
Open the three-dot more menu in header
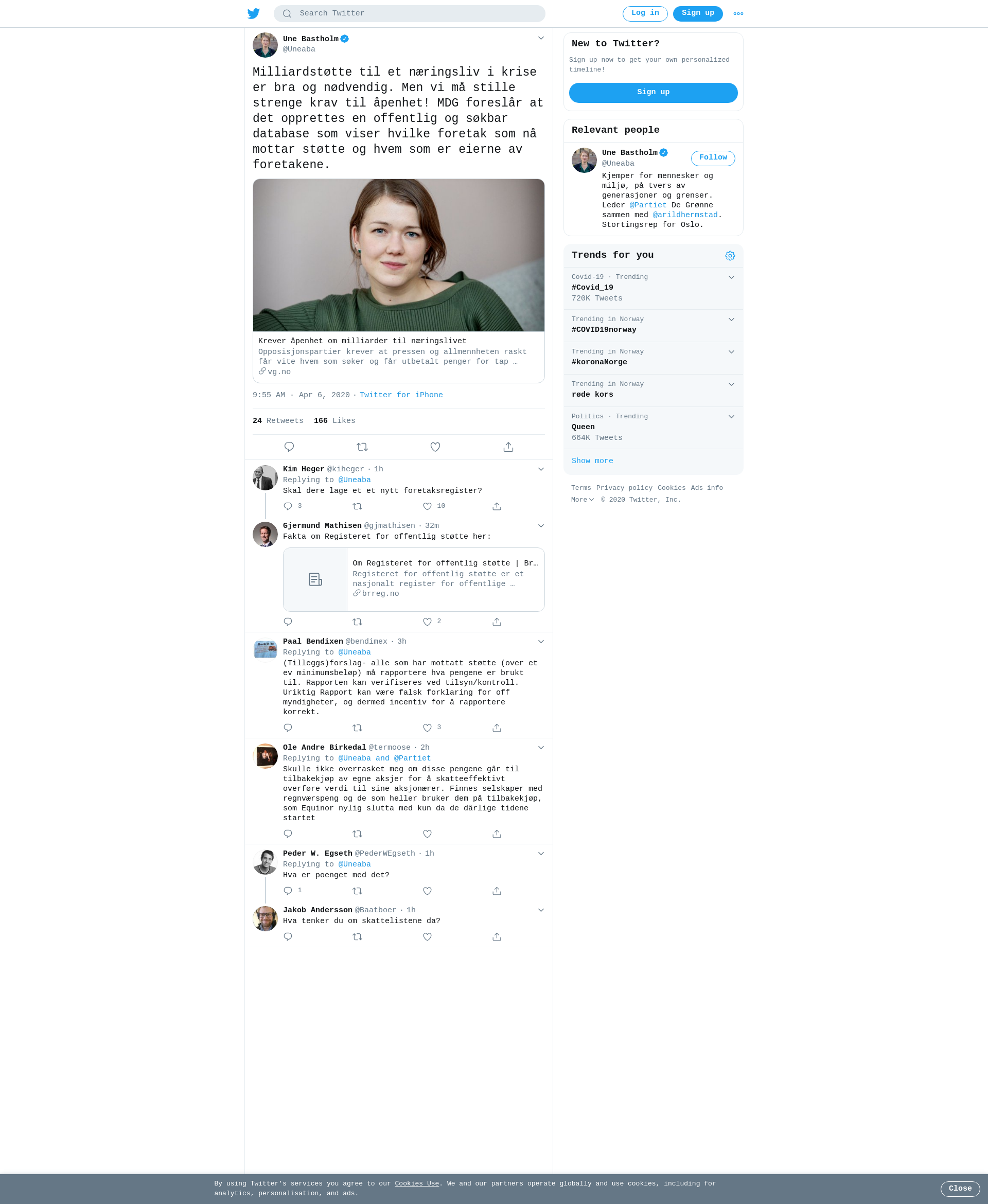[738, 14]
